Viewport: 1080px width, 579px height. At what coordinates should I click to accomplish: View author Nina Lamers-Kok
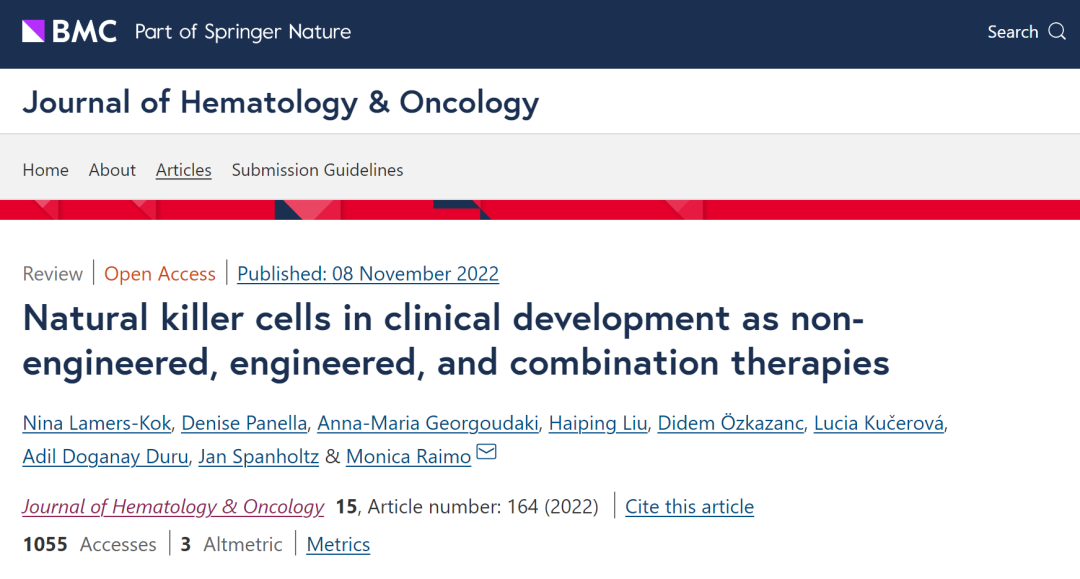point(97,423)
